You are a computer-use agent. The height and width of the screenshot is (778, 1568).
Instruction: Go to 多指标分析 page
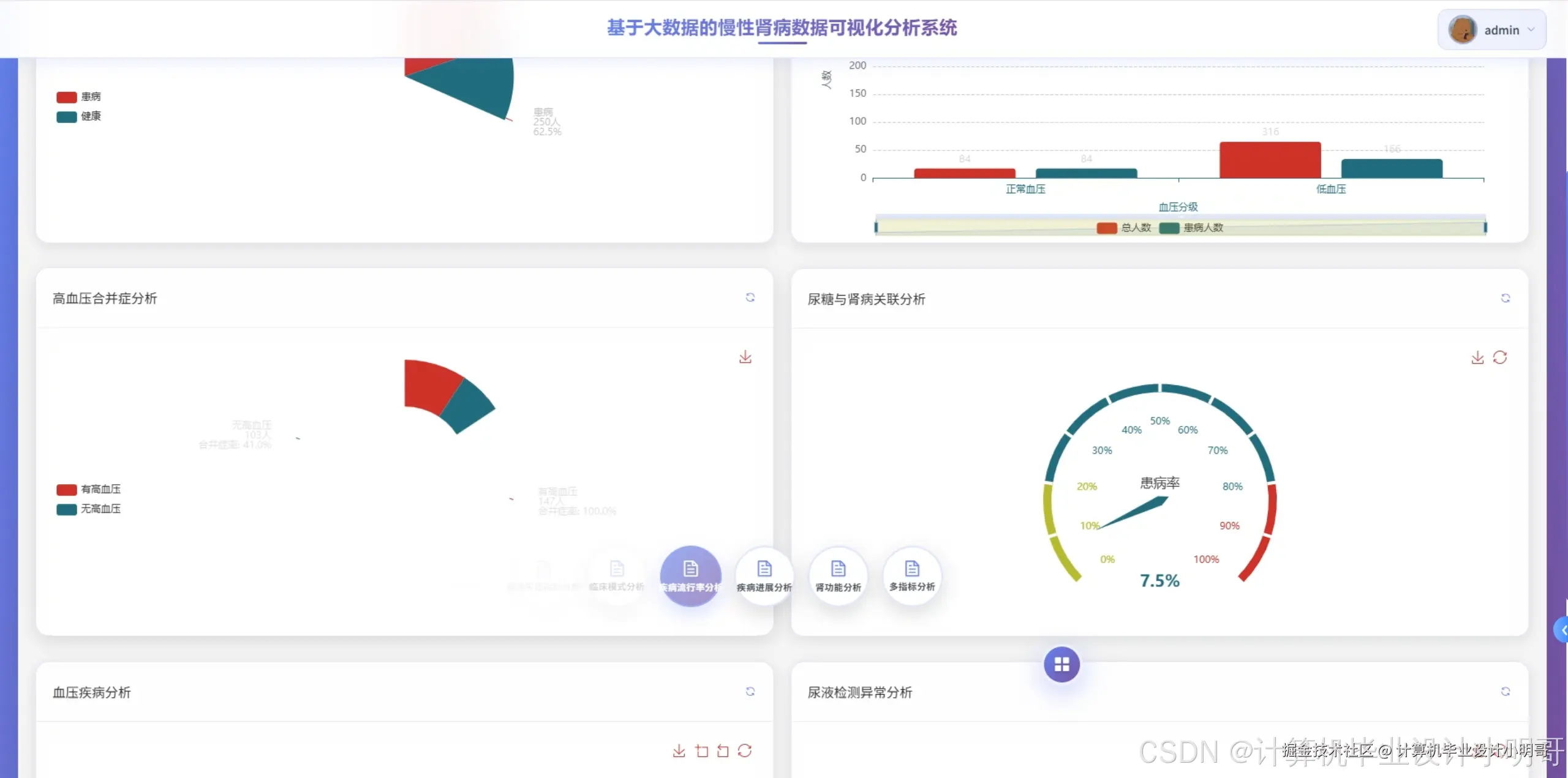[912, 576]
